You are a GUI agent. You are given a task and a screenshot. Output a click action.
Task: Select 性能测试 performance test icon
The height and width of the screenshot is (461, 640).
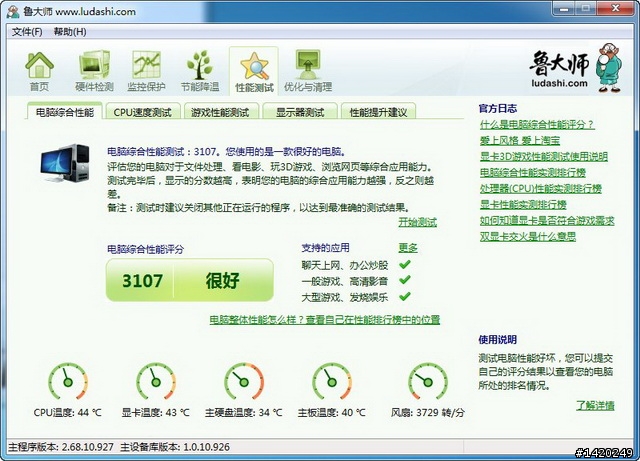[x=254, y=71]
